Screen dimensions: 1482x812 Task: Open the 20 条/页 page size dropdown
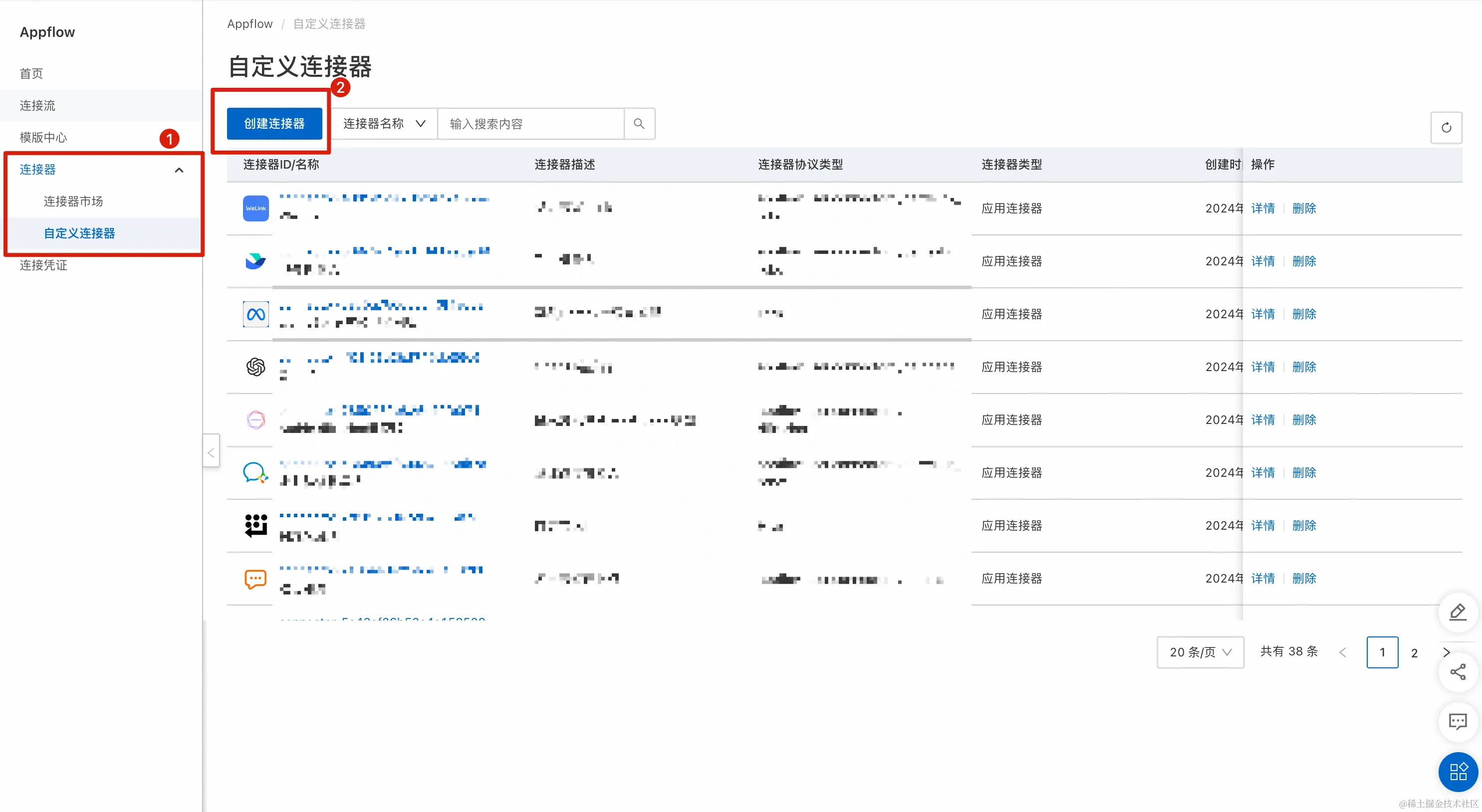coord(1200,652)
